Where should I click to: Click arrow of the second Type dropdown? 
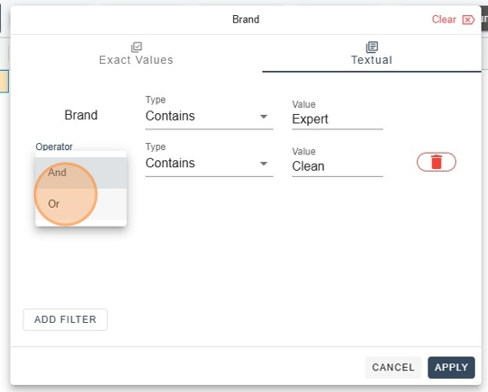tap(264, 164)
